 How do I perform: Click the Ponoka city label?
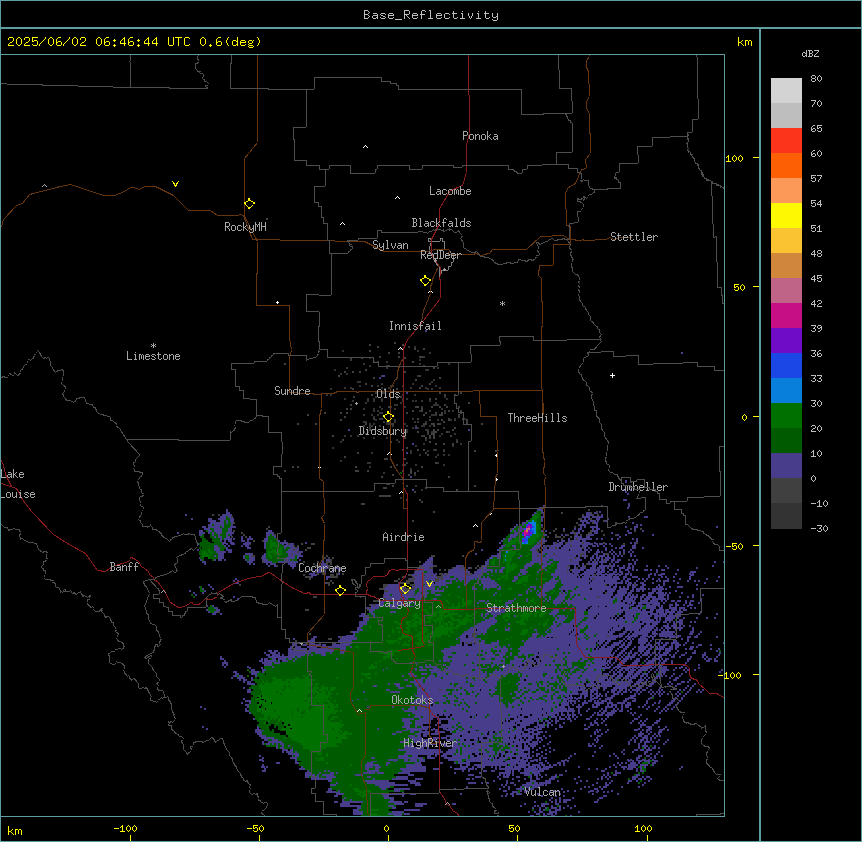point(480,136)
